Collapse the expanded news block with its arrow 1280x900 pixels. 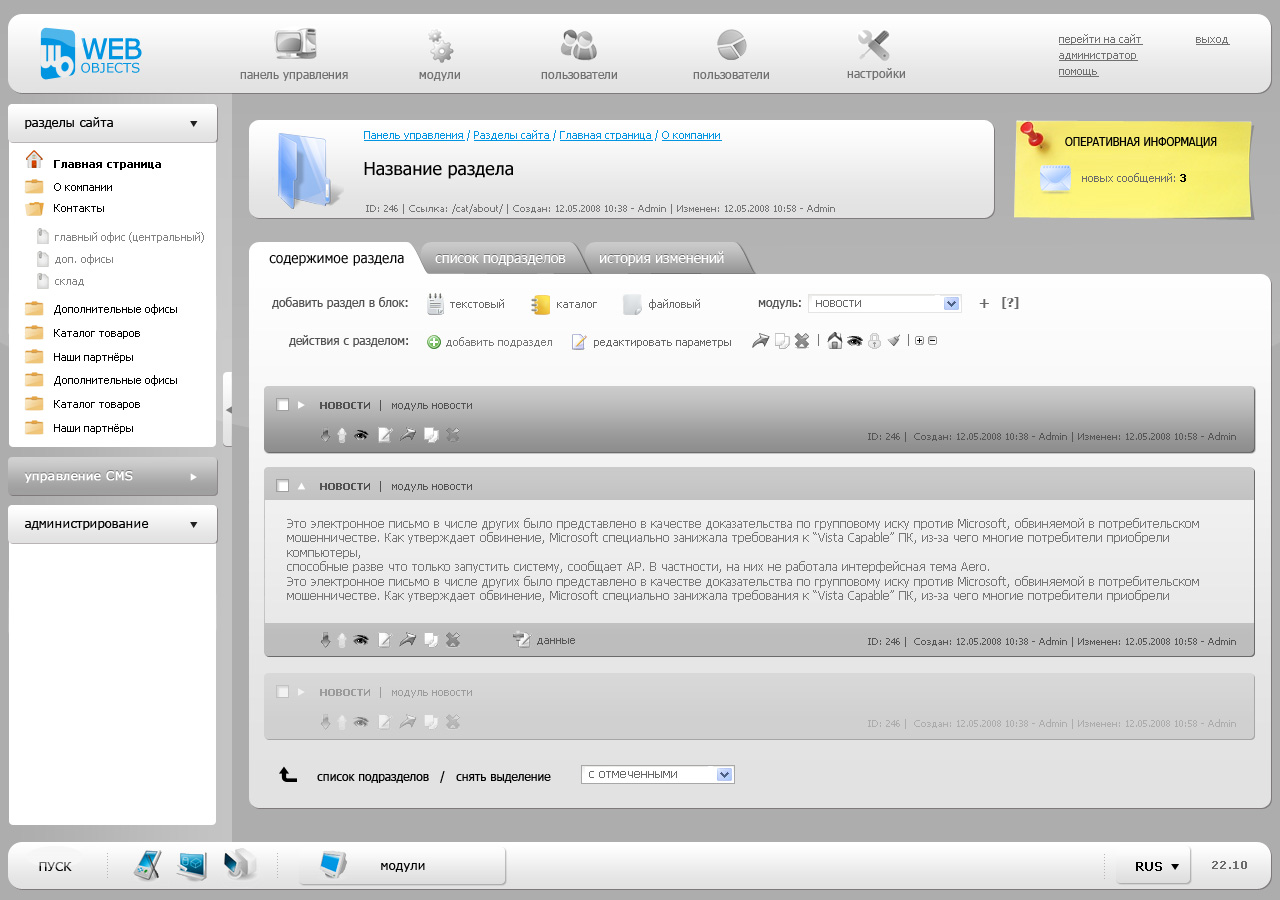point(300,485)
